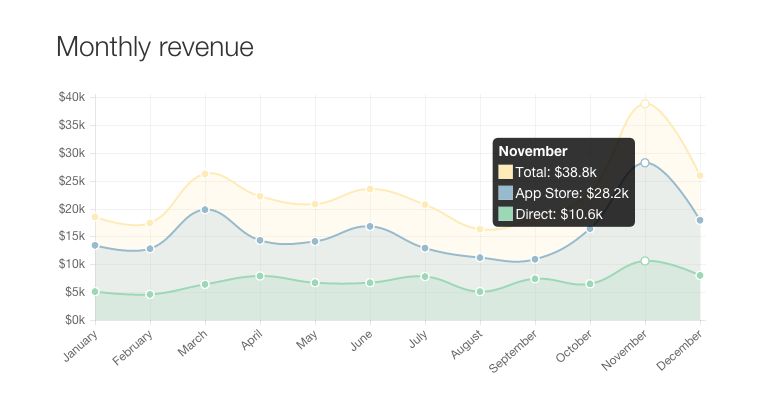Click the yellow Total swatch in tooltip
The height and width of the screenshot is (400, 777).
pos(506,172)
